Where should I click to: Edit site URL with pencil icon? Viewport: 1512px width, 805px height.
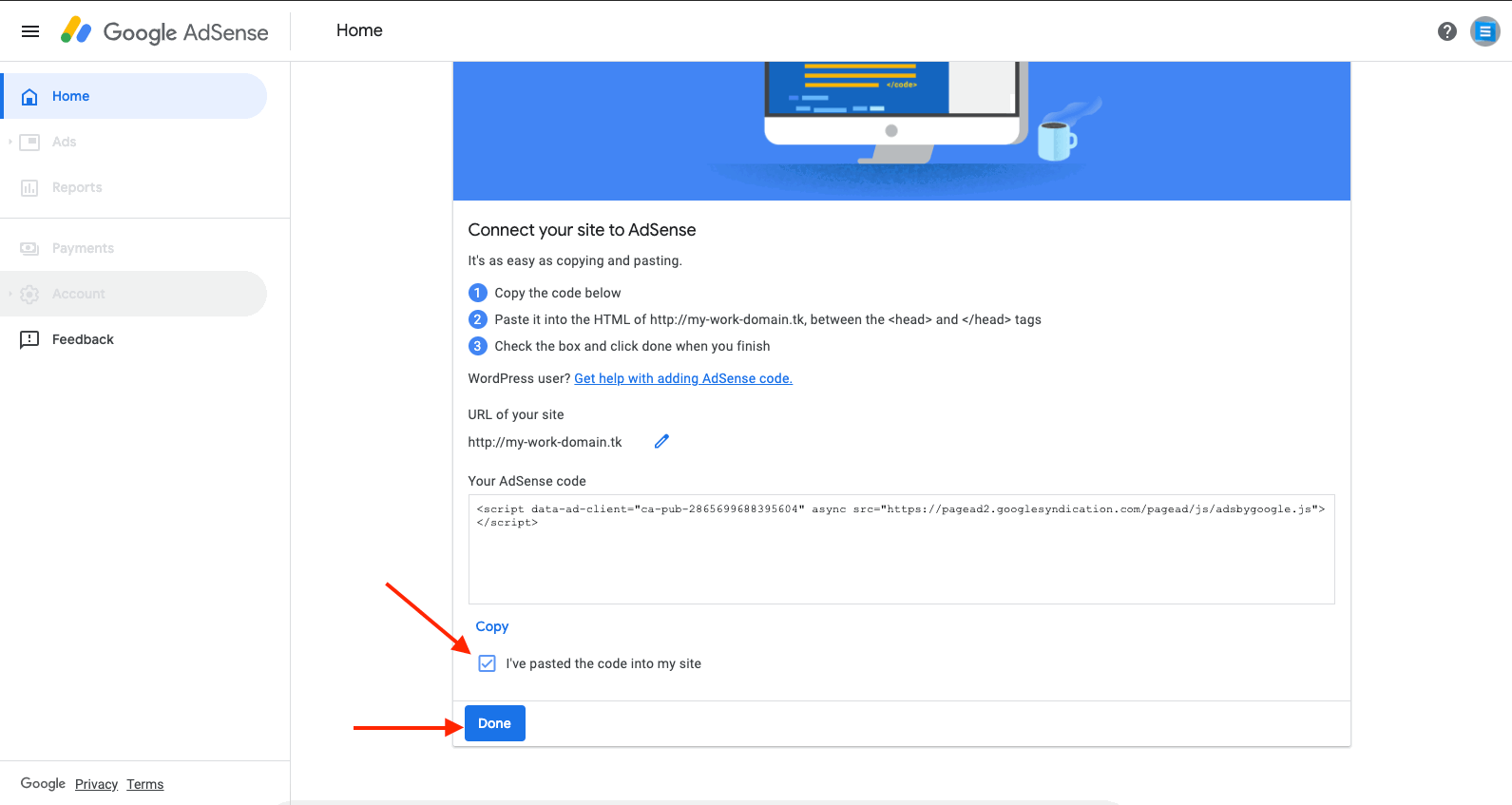click(x=661, y=441)
